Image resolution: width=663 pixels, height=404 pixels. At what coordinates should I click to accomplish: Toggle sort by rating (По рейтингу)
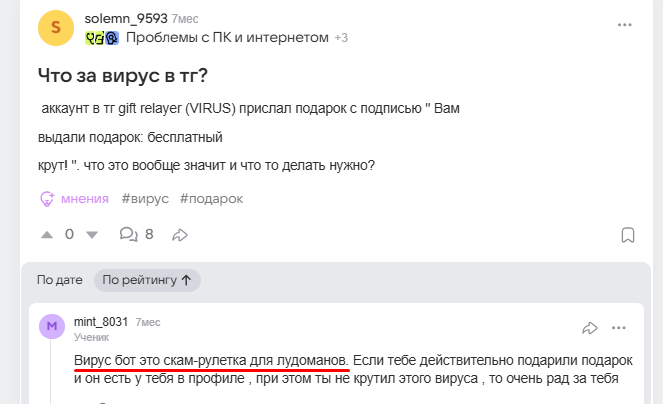(147, 280)
